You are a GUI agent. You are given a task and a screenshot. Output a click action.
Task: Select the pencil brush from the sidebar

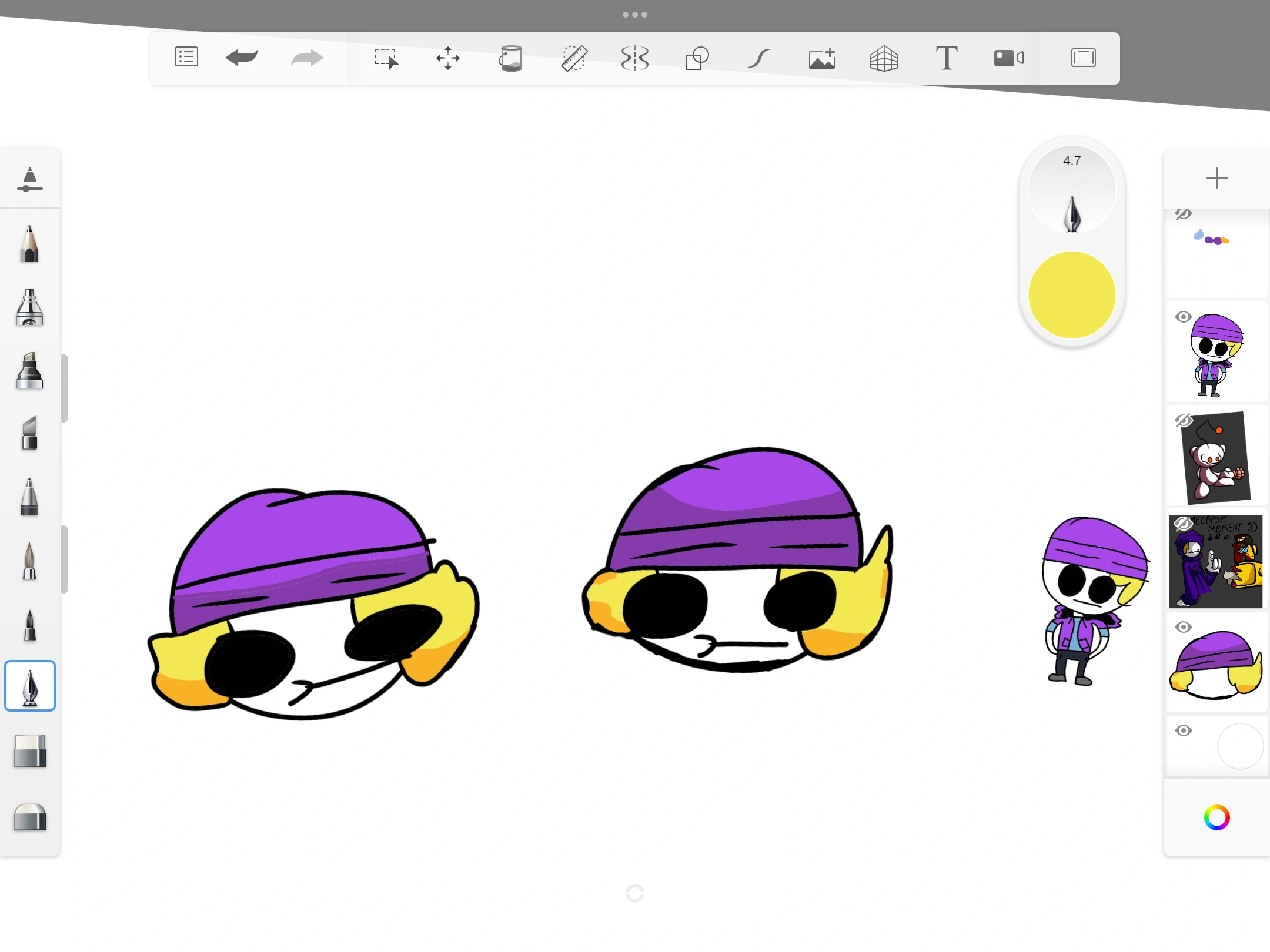tap(29, 244)
